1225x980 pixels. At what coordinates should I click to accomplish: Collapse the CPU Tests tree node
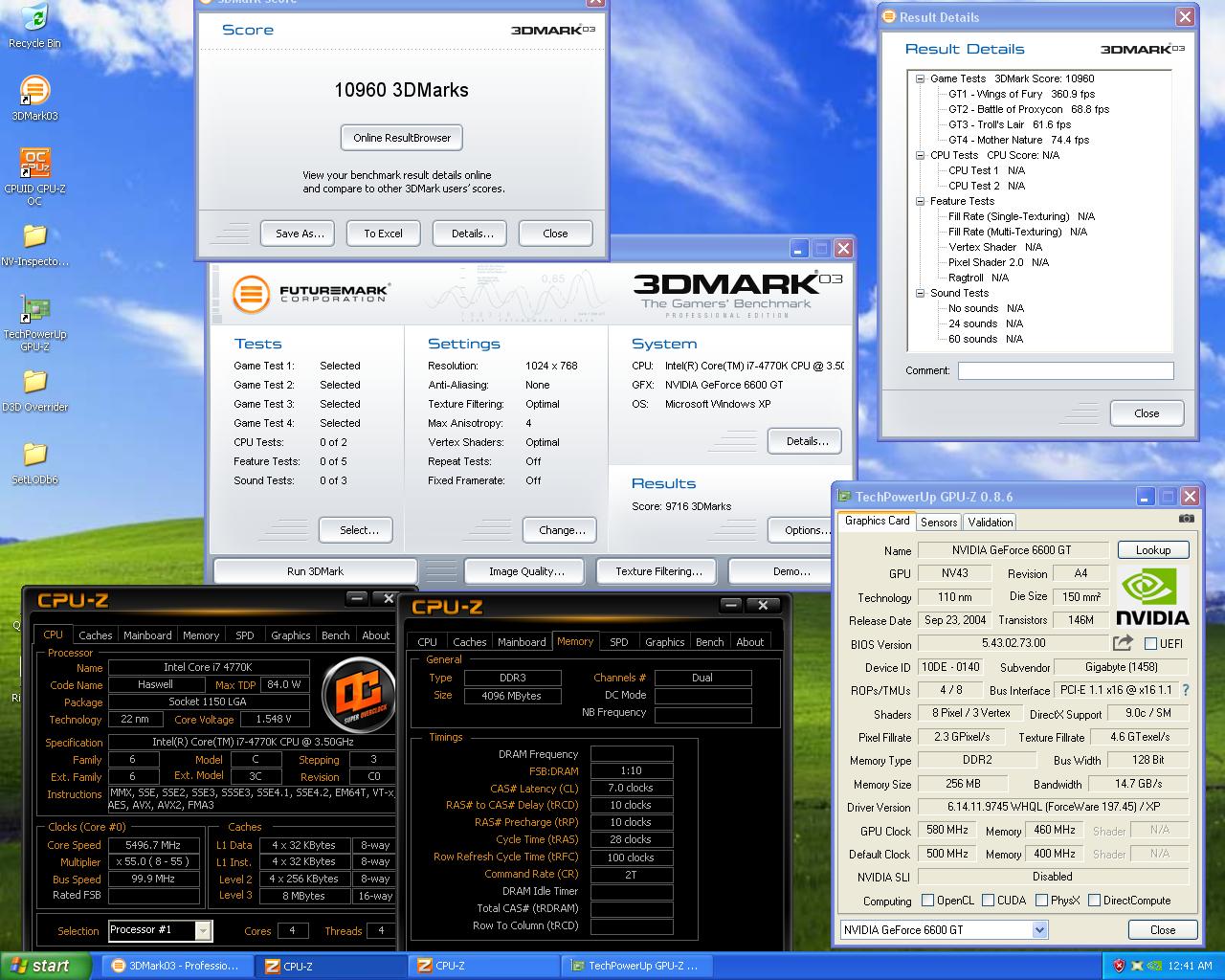click(x=920, y=155)
